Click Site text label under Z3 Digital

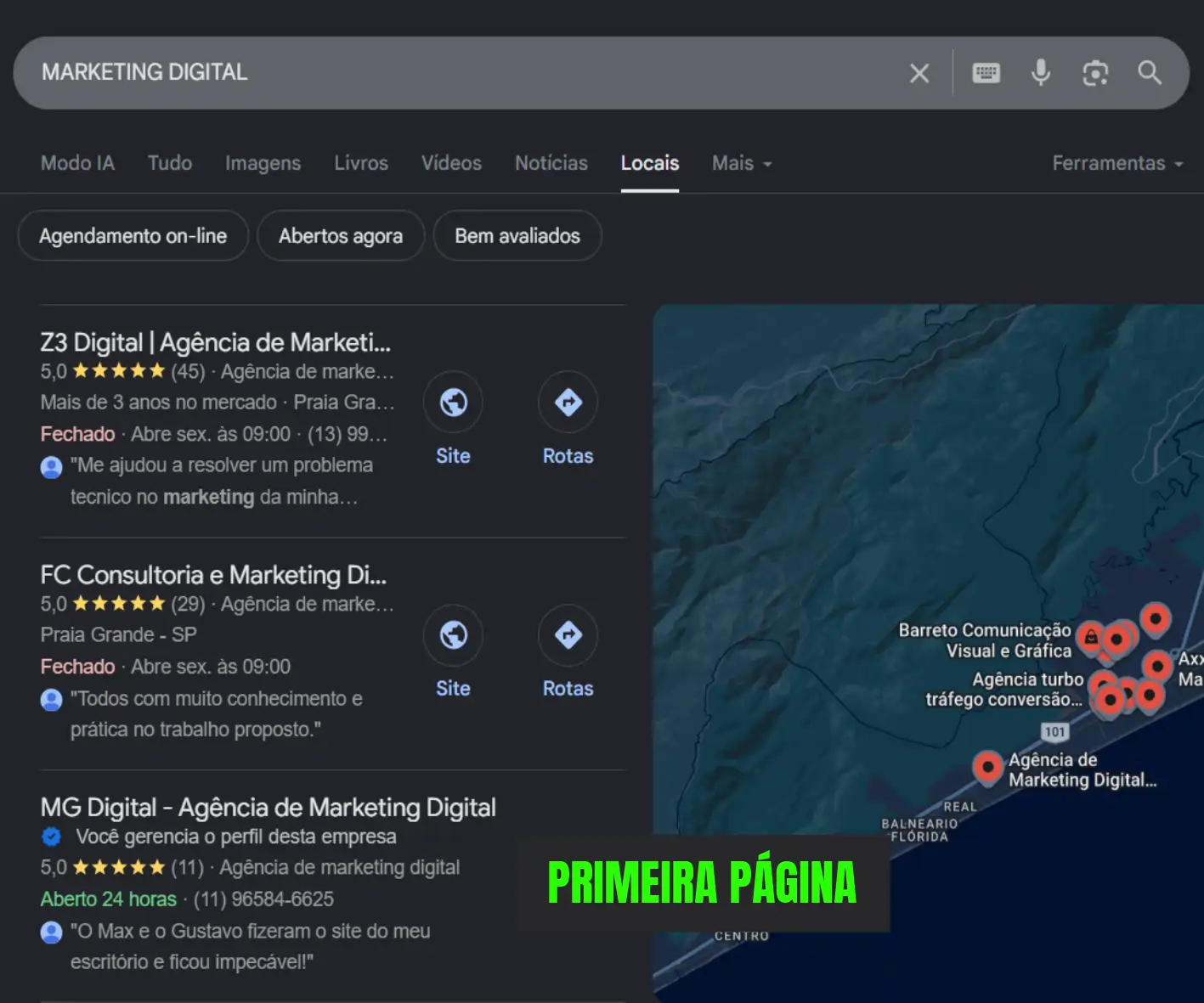[453, 456]
